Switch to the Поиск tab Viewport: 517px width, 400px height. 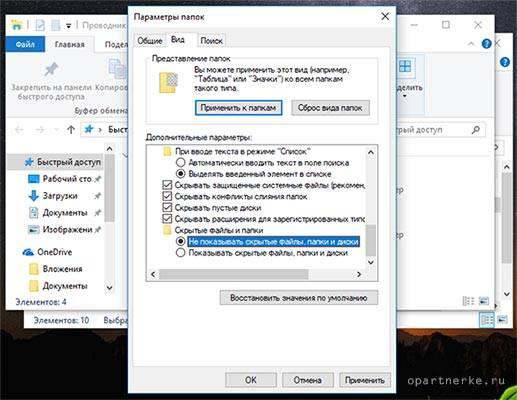[211, 41]
